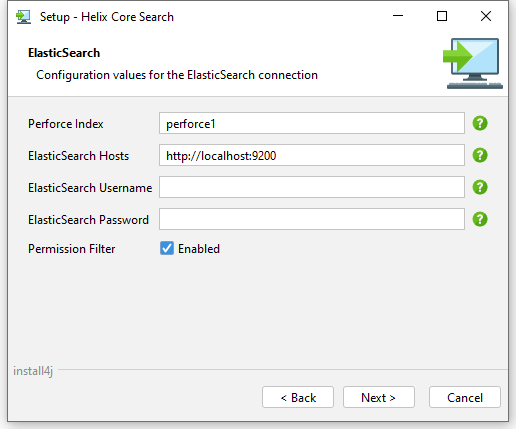Open help for ElasticSearch Hosts field
Image resolution: width=516 pixels, height=429 pixels.
480,155
